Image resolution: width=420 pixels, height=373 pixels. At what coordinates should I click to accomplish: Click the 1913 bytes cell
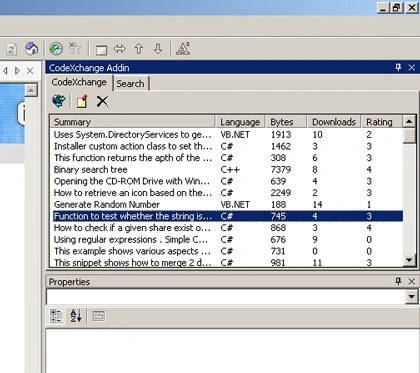tap(281, 135)
